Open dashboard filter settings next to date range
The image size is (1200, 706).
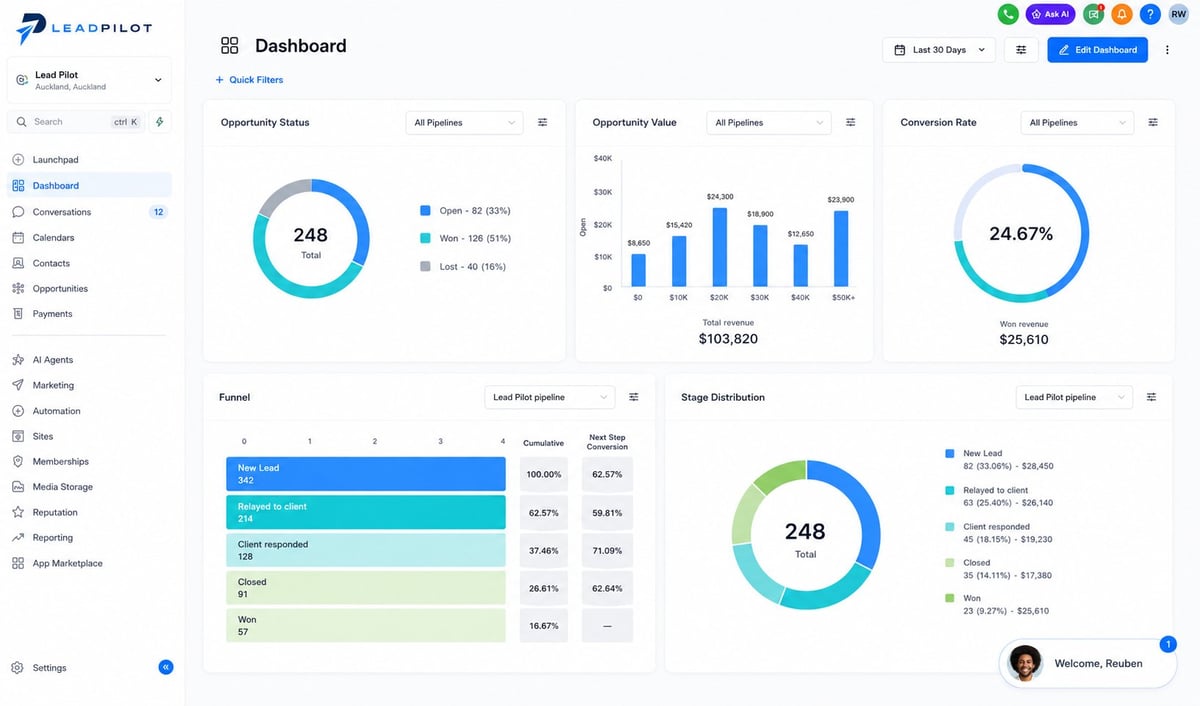[x=1021, y=50]
